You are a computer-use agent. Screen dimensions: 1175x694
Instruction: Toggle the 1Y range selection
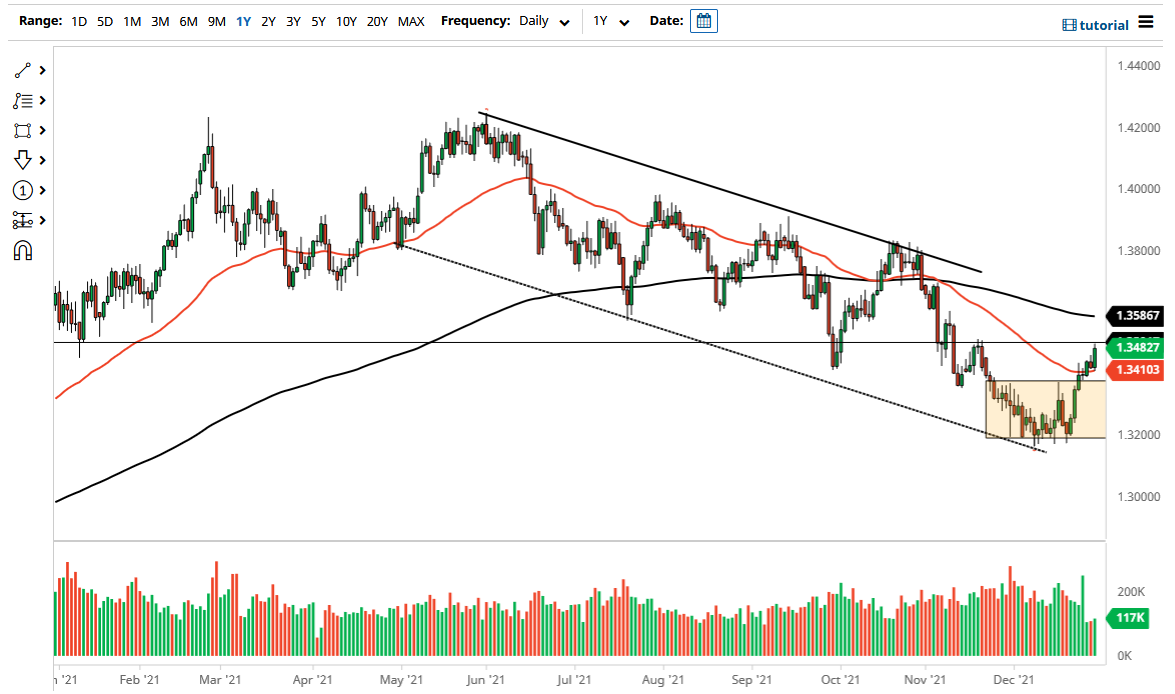pos(241,20)
